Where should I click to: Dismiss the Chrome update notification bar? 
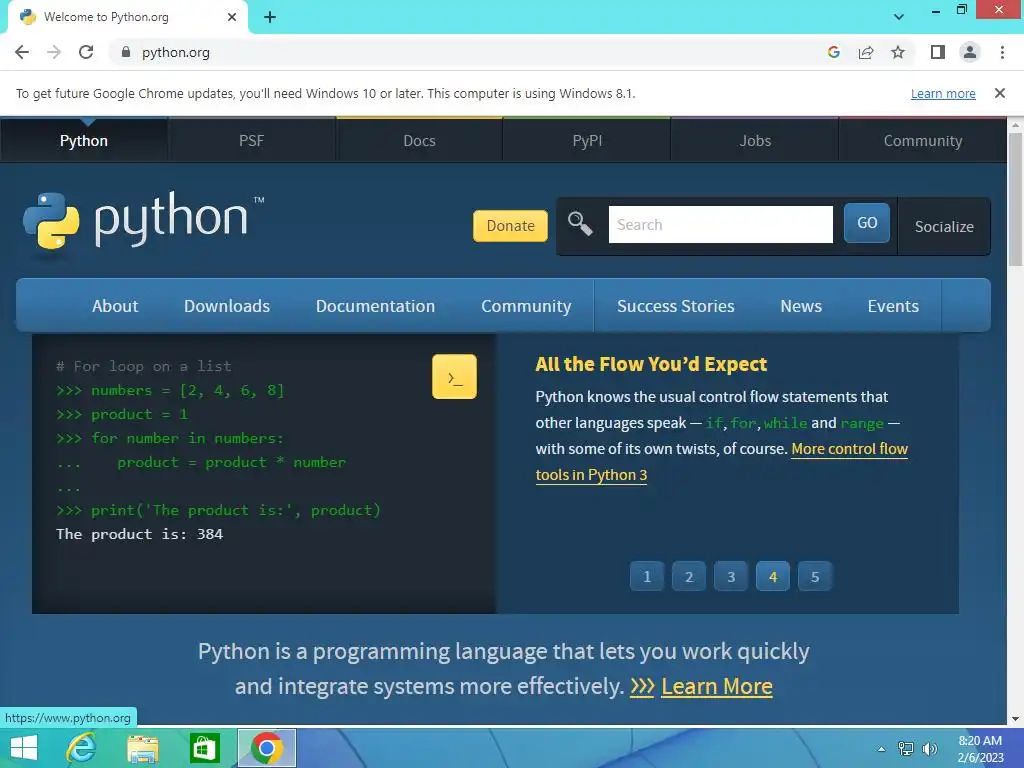pos(999,93)
